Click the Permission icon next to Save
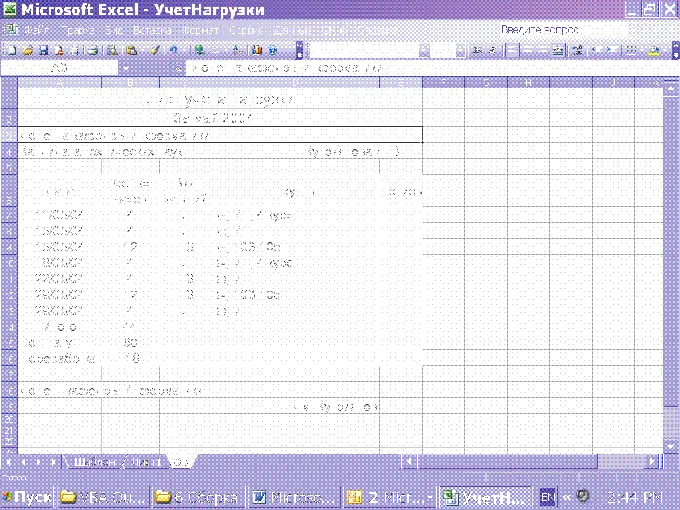The image size is (680, 510). click(59, 51)
